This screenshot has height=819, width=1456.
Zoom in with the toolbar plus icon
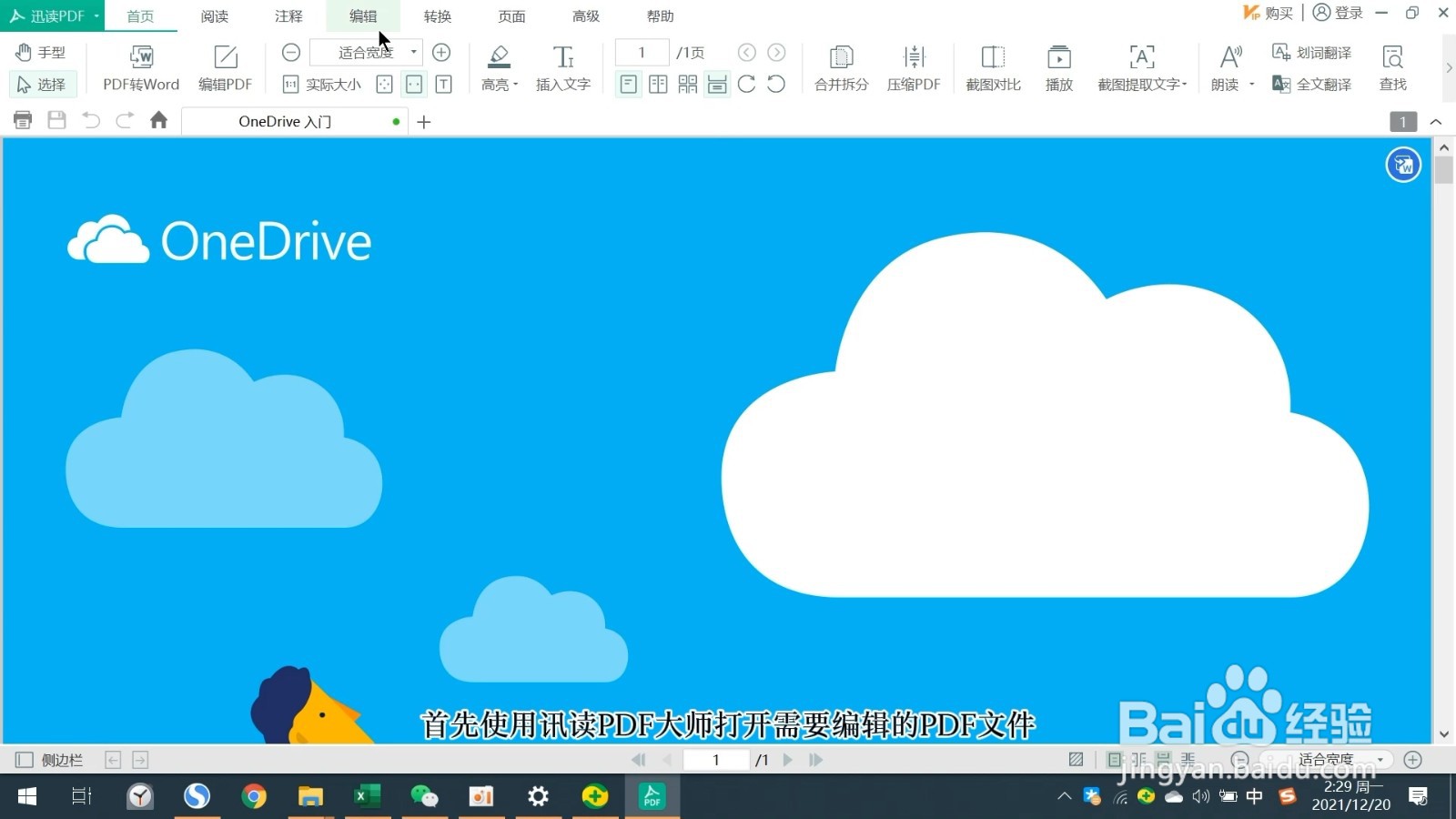click(x=441, y=53)
